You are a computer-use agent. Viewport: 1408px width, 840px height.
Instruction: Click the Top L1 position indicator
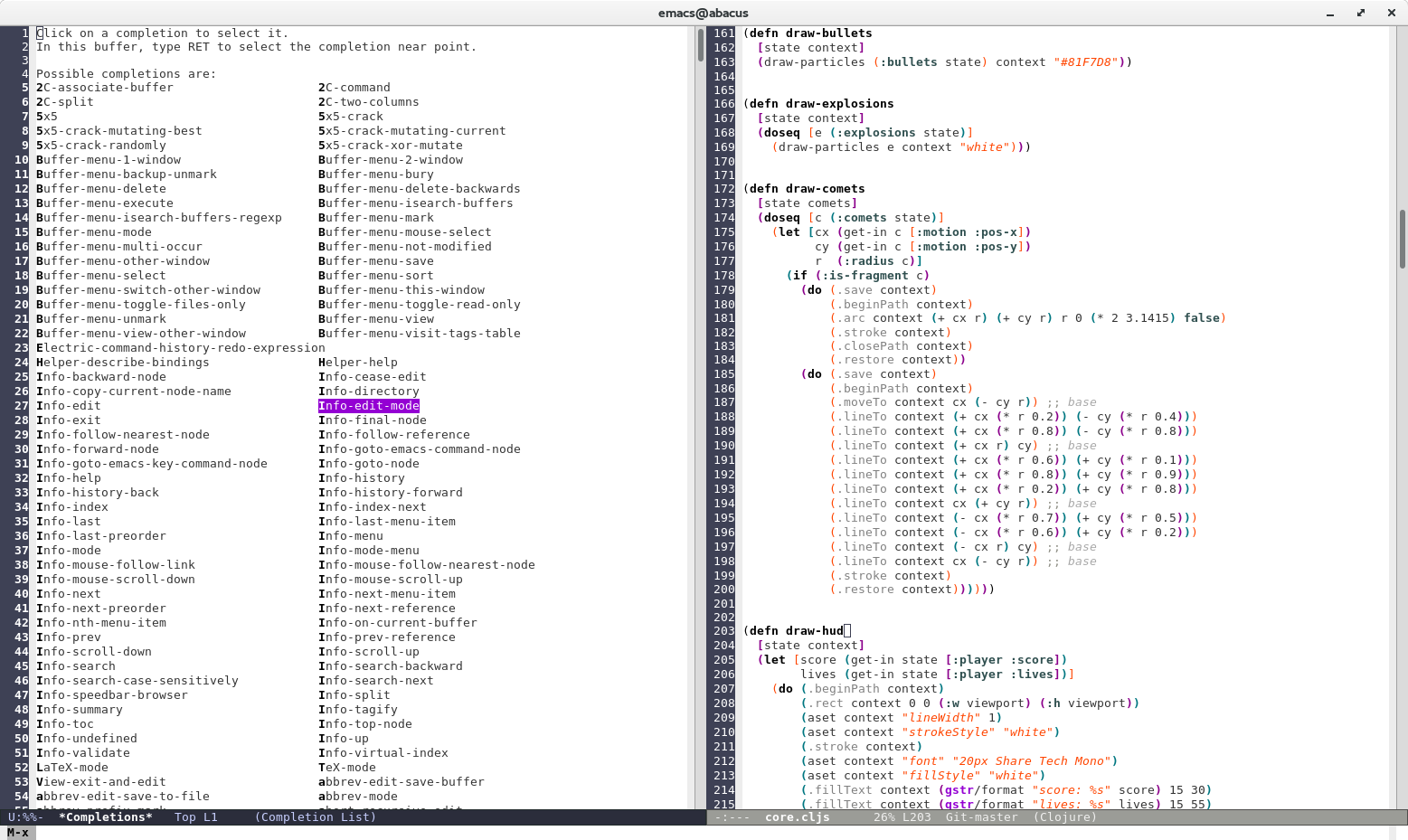point(196,817)
